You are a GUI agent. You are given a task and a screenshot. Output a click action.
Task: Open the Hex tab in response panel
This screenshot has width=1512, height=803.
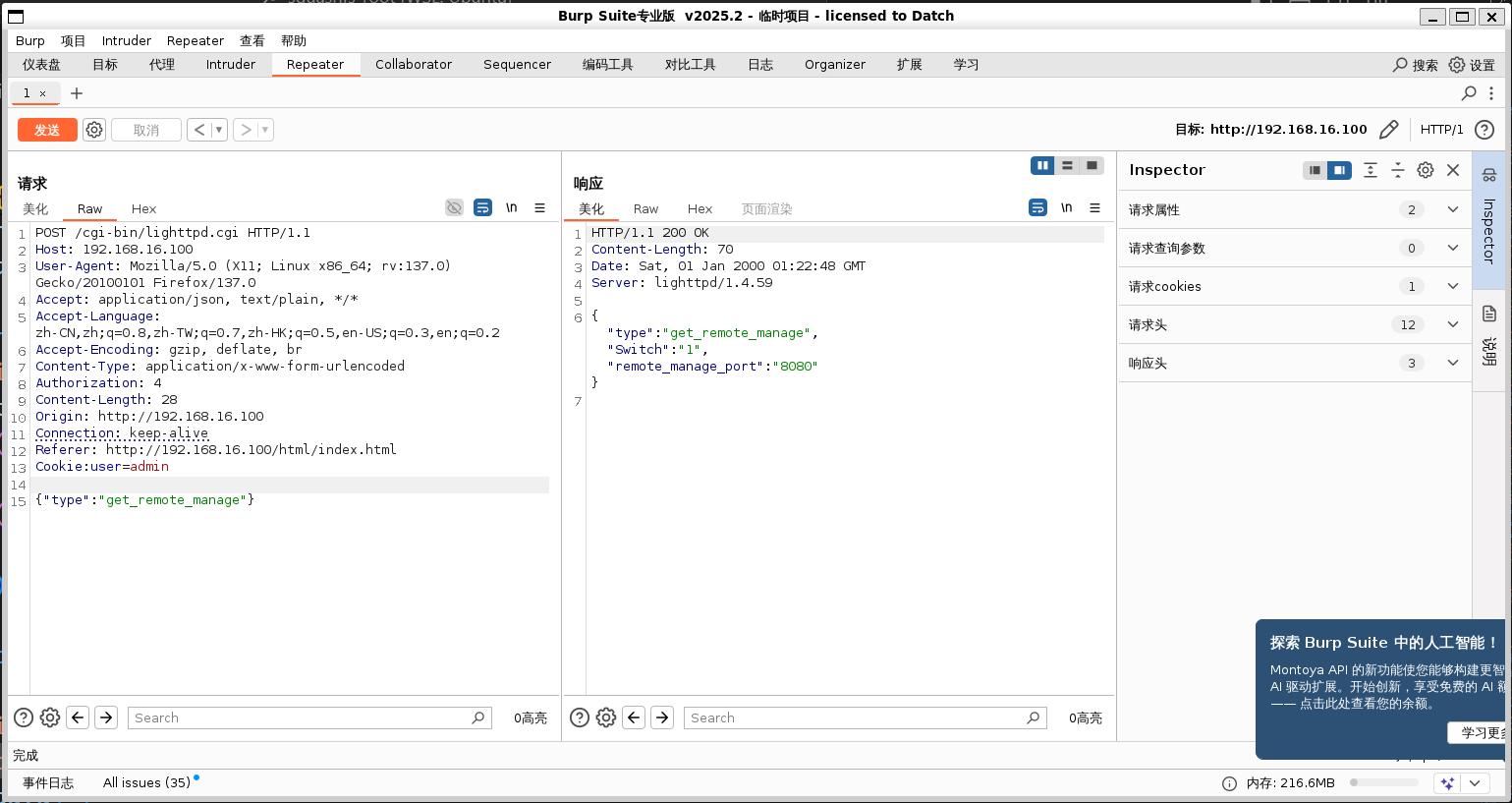[x=700, y=209]
